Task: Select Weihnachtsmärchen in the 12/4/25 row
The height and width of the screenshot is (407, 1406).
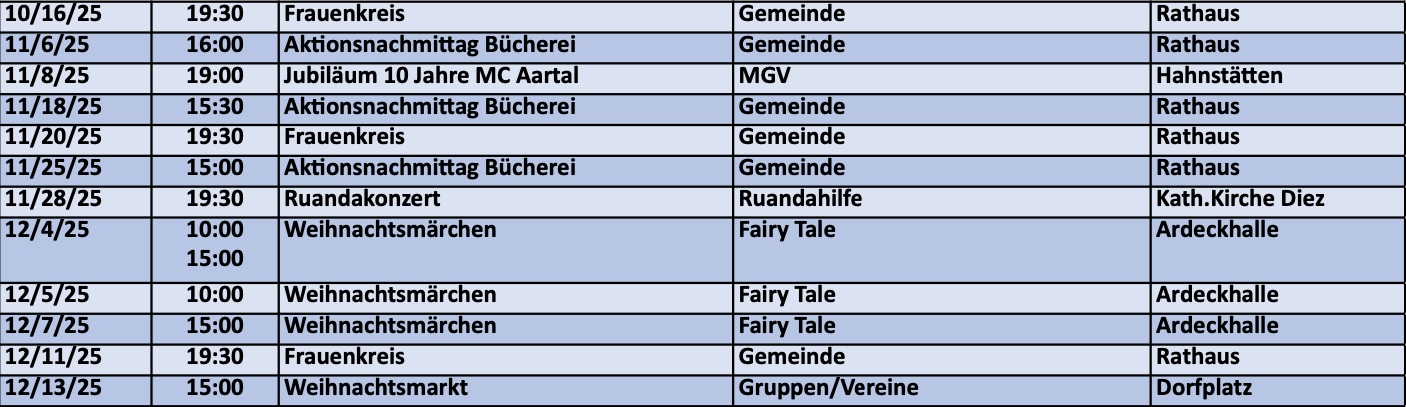Action: point(390,230)
